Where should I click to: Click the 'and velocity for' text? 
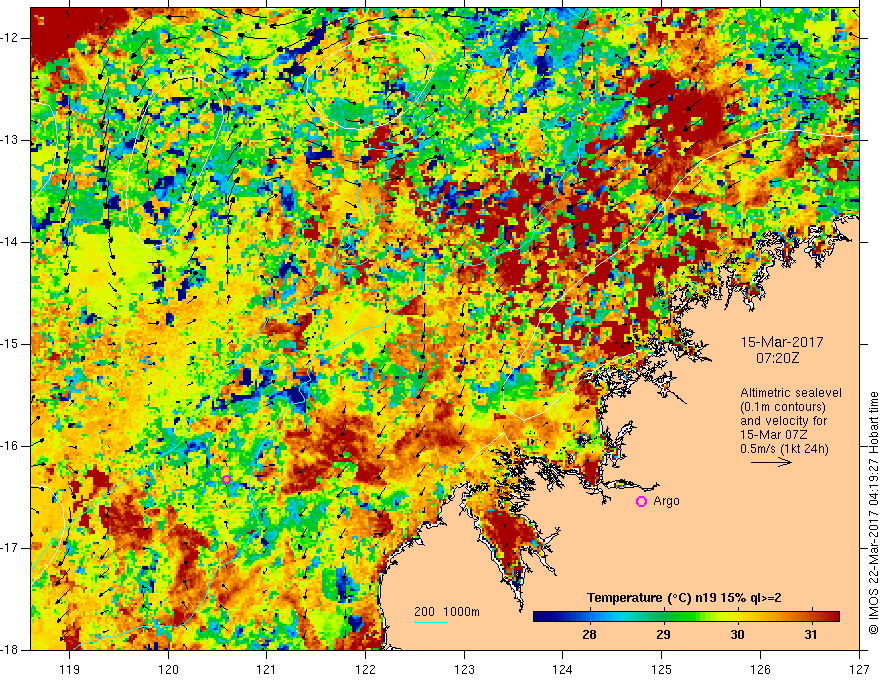[x=783, y=421]
